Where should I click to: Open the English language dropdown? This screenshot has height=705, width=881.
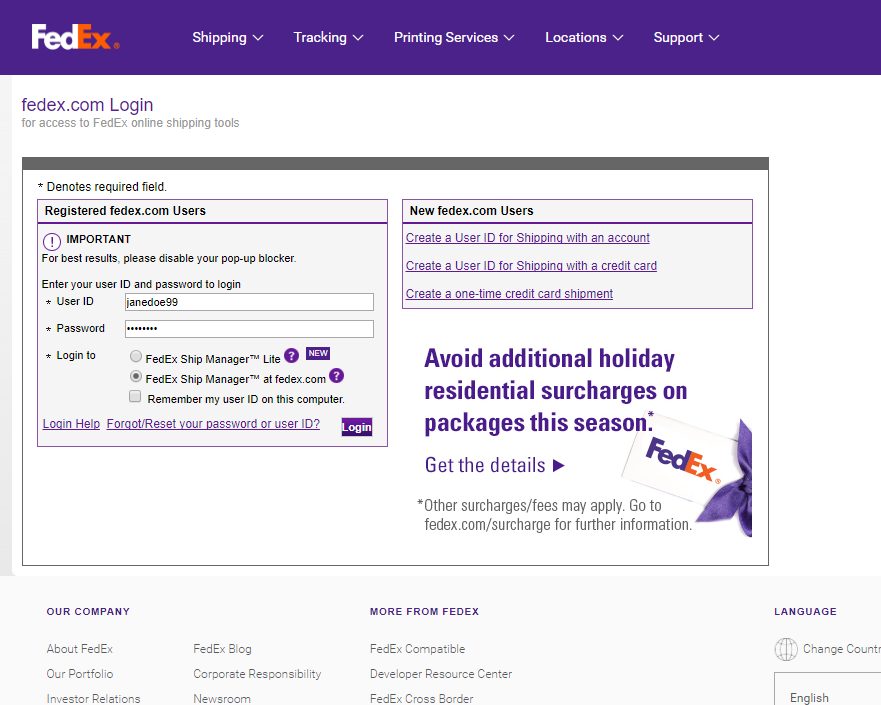coord(828,689)
